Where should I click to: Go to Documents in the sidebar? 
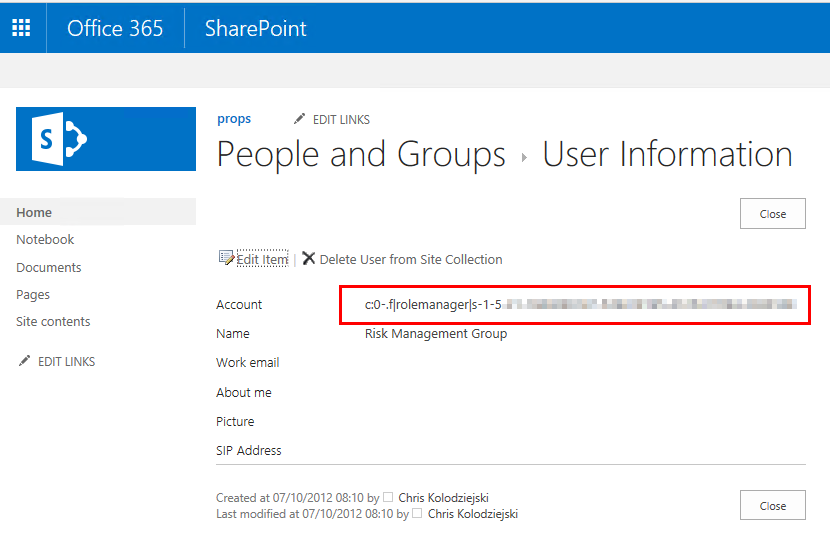point(49,267)
